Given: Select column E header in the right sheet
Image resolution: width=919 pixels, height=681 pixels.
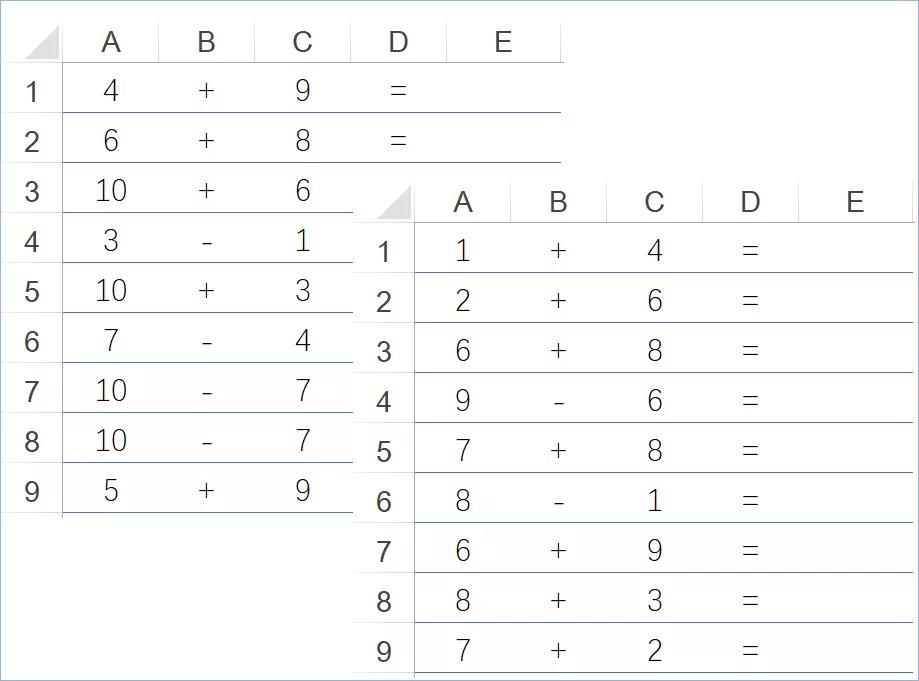Looking at the screenshot, I should pos(854,202).
